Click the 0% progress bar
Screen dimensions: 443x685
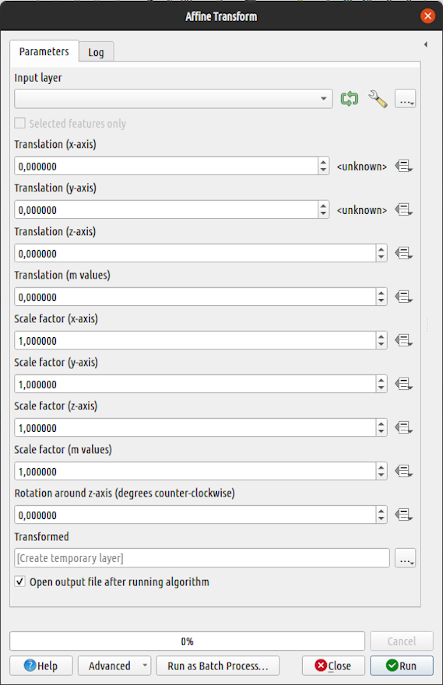point(187,641)
